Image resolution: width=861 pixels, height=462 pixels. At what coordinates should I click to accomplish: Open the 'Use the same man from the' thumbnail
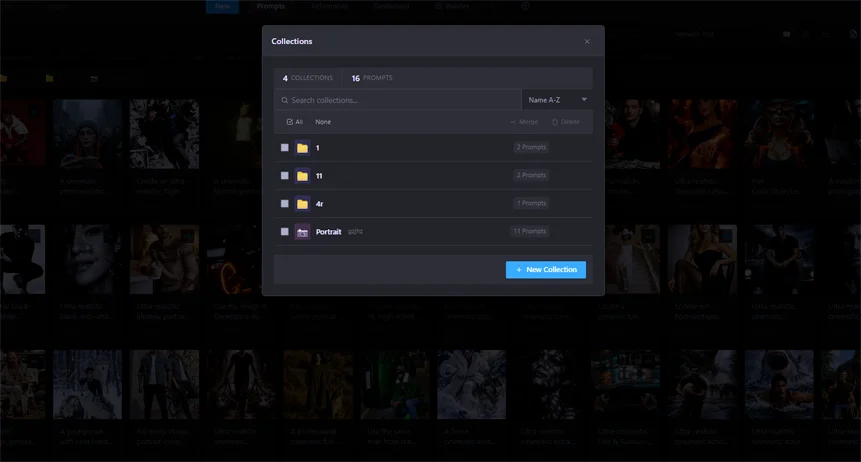point(395,385)
